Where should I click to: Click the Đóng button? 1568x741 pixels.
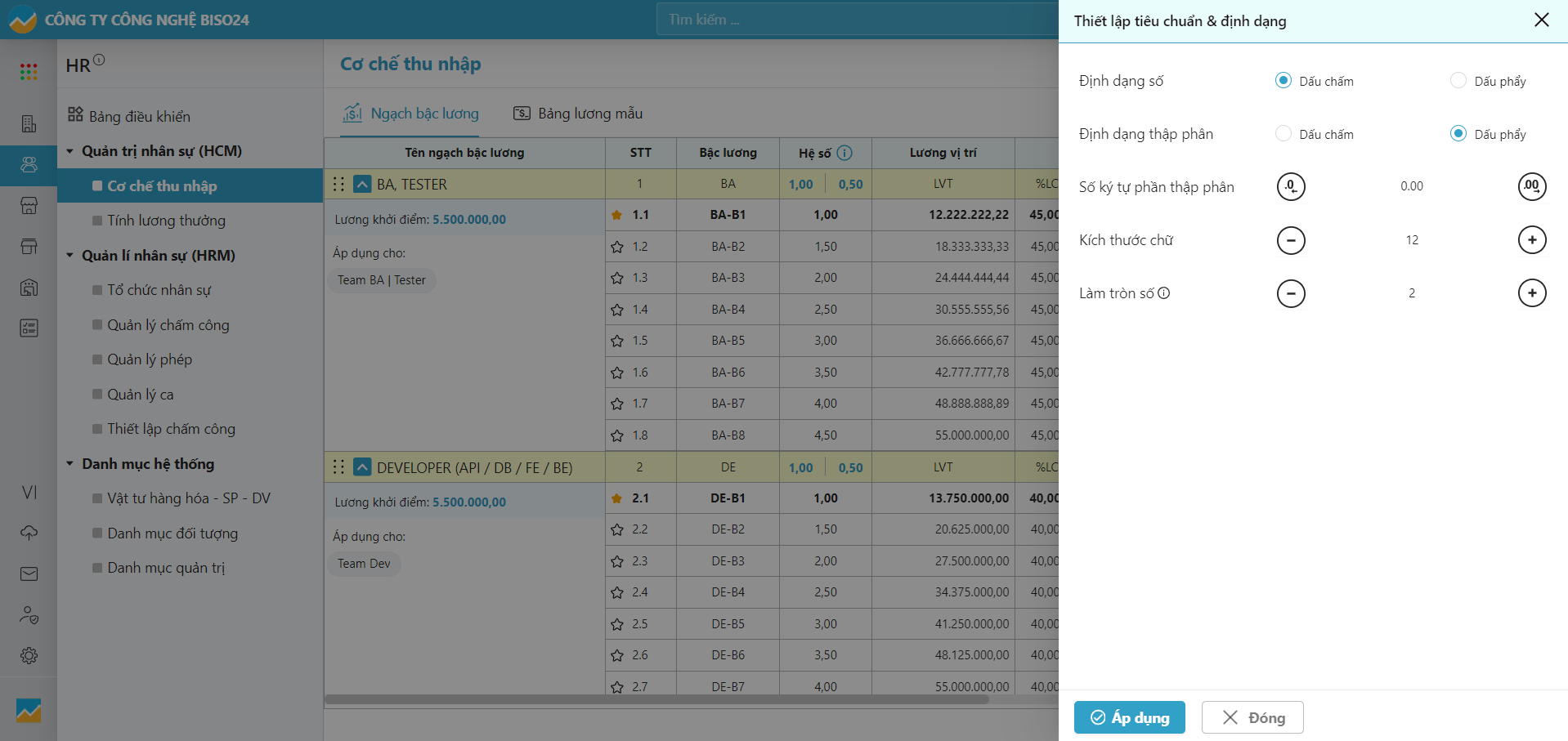1252,717
